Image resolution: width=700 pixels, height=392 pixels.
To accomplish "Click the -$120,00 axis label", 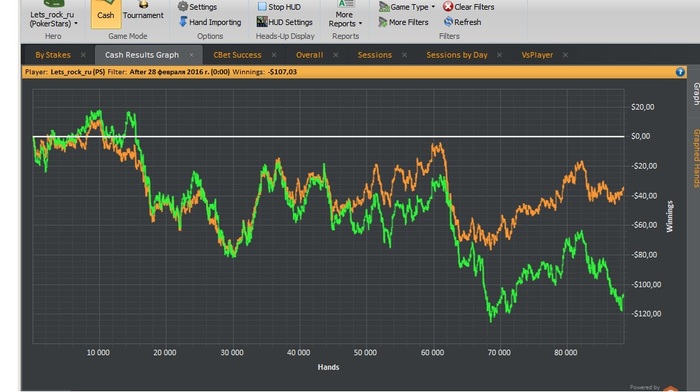I will point(646,314).
